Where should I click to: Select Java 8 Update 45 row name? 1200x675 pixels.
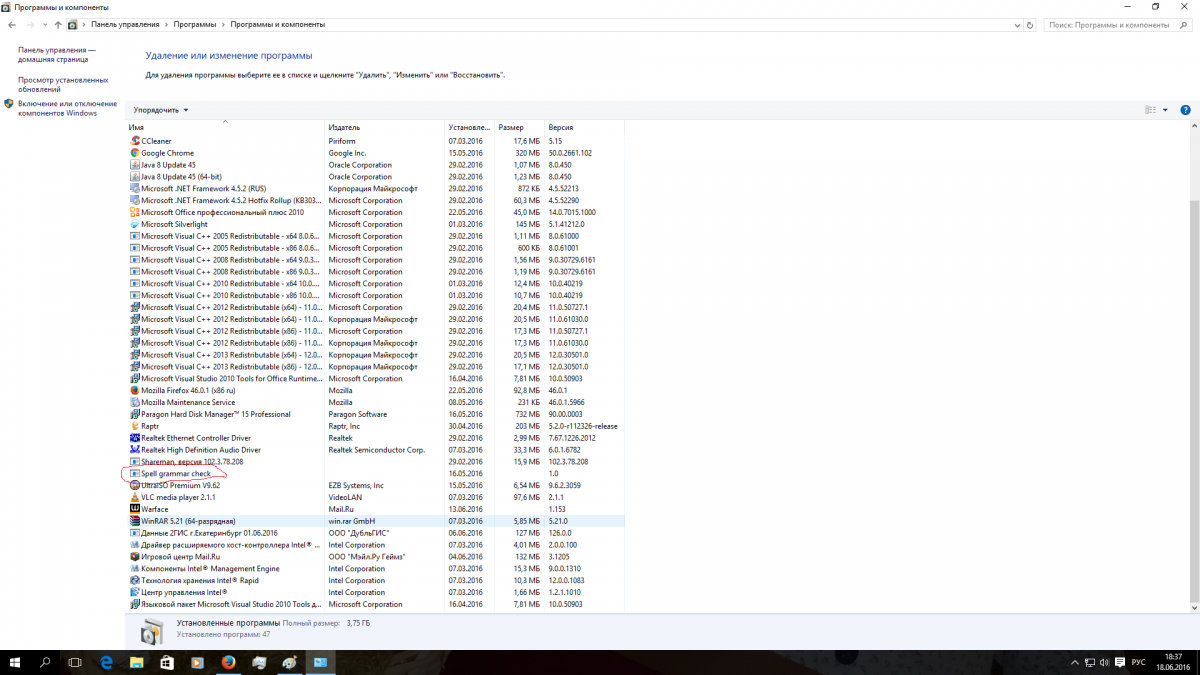click(x=168, y=165)
